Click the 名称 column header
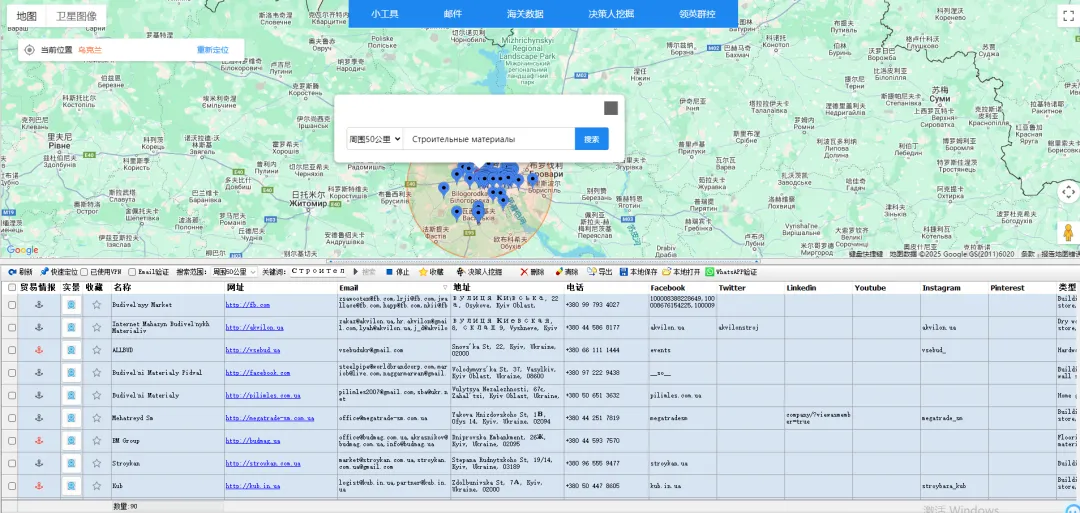 [122, 288]
